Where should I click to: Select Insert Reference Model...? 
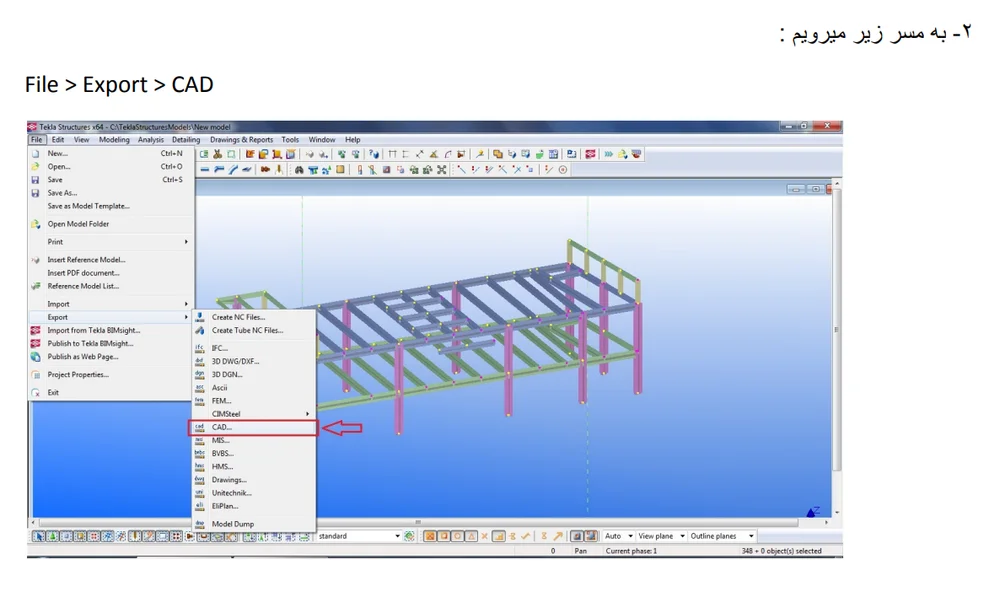(x=111, y=260)
